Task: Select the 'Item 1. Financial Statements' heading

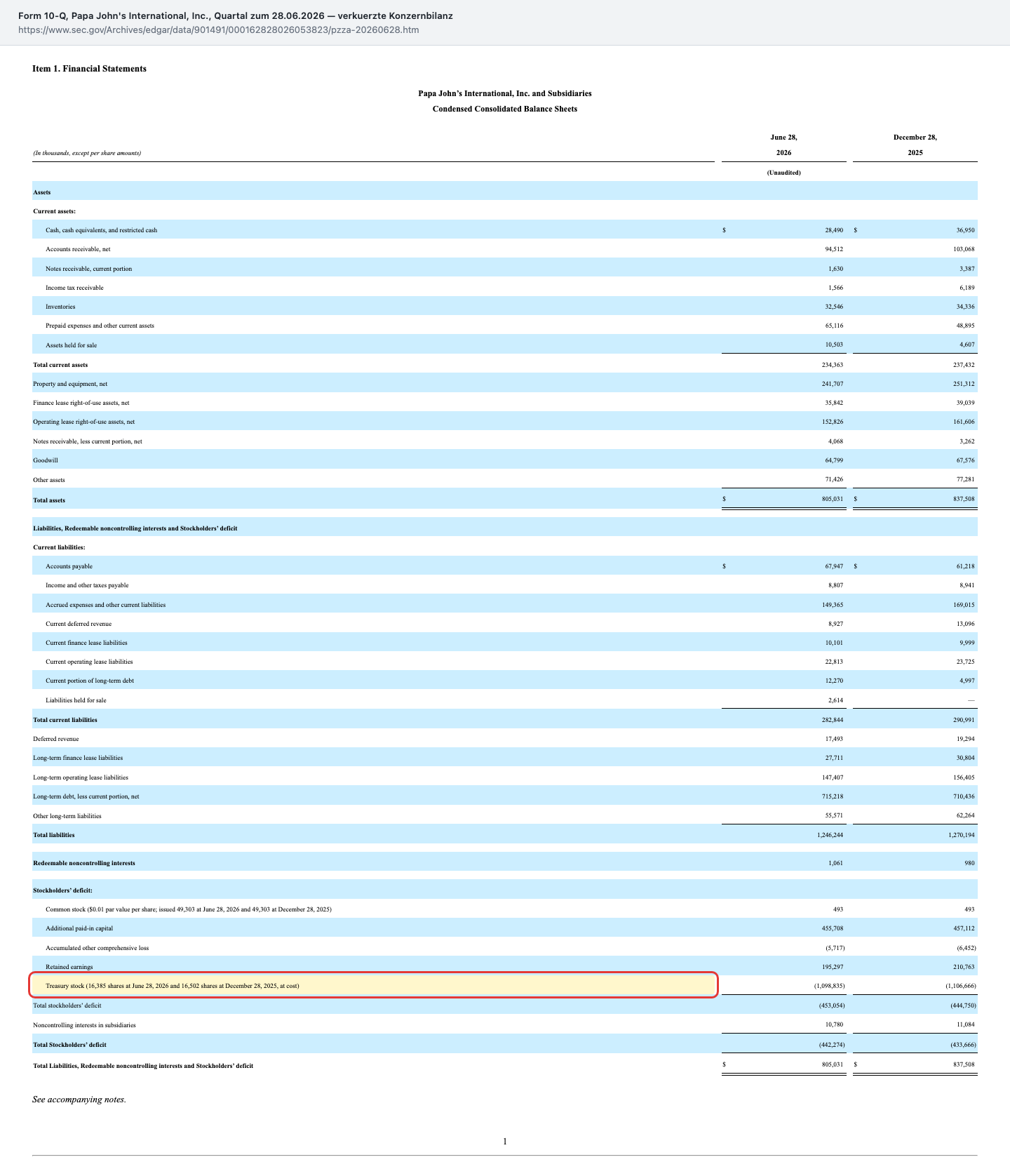Action: point(90,69)
